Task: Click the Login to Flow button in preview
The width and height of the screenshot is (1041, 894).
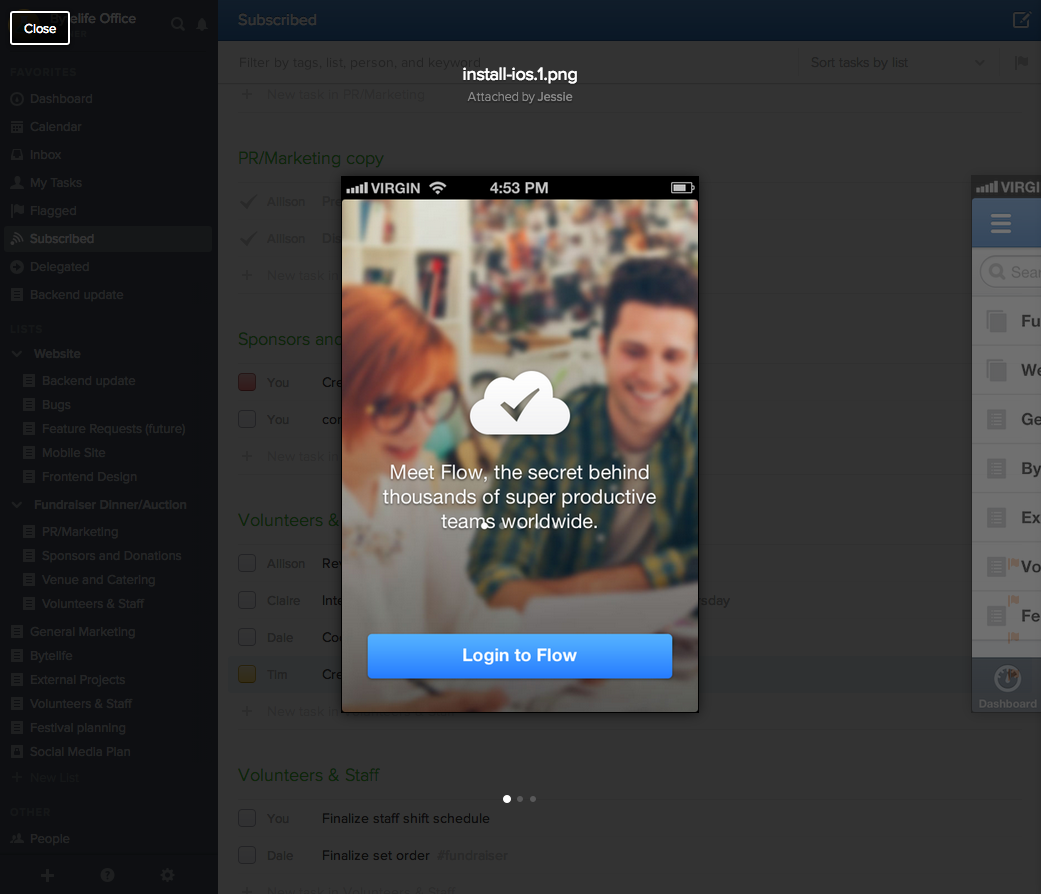Action: tap(519, 656)
